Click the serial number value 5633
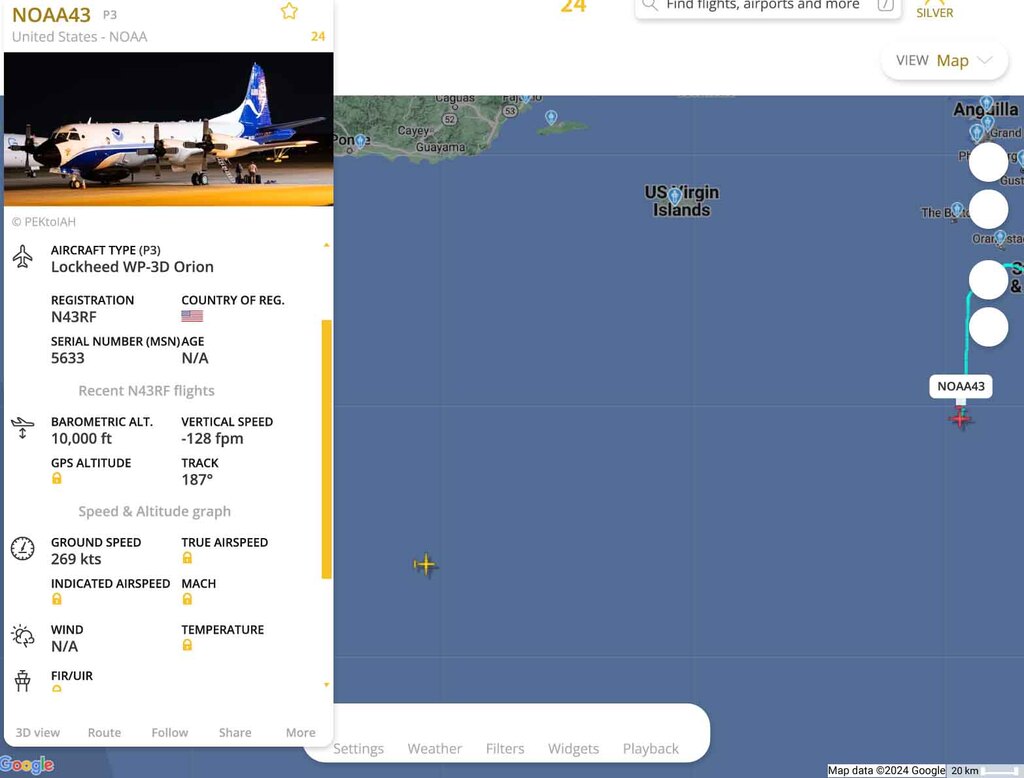The height and width of the screenshot is (778, 1024). (68, 358)
